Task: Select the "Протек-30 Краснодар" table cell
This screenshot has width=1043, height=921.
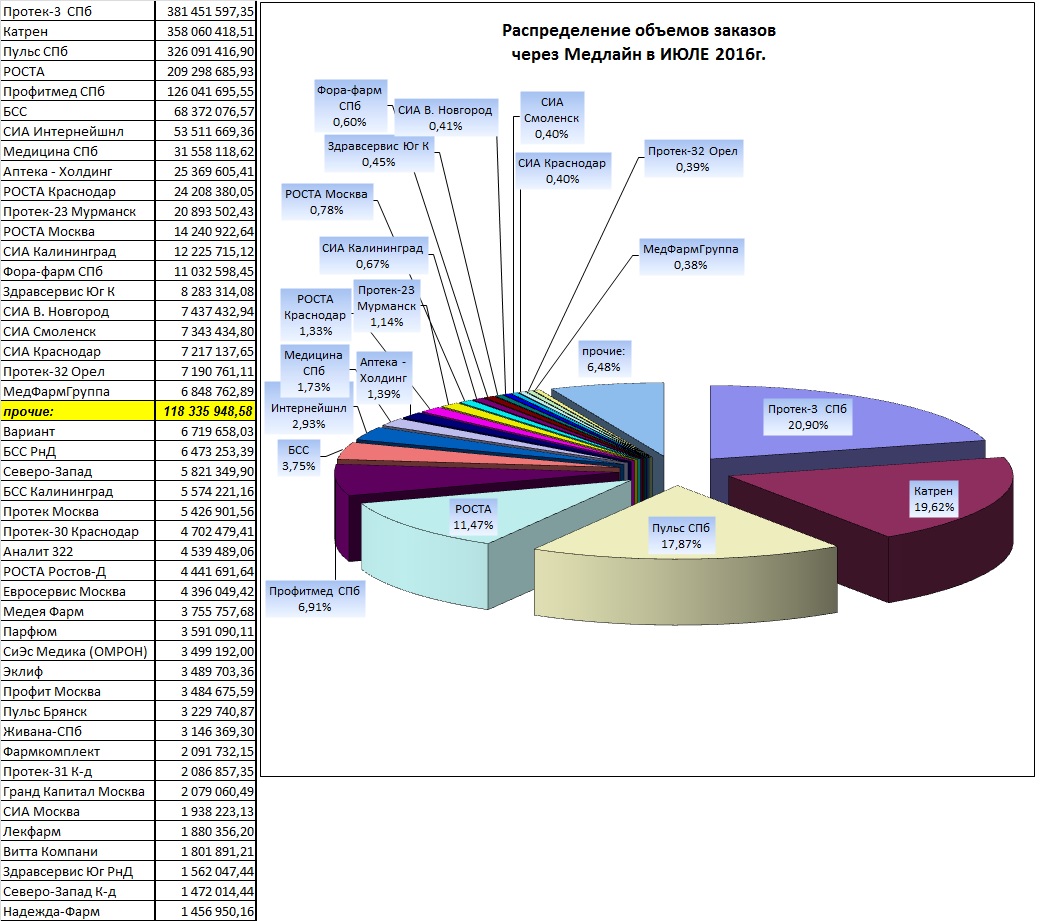Action: pyautogui.click(x=78, y=531)
